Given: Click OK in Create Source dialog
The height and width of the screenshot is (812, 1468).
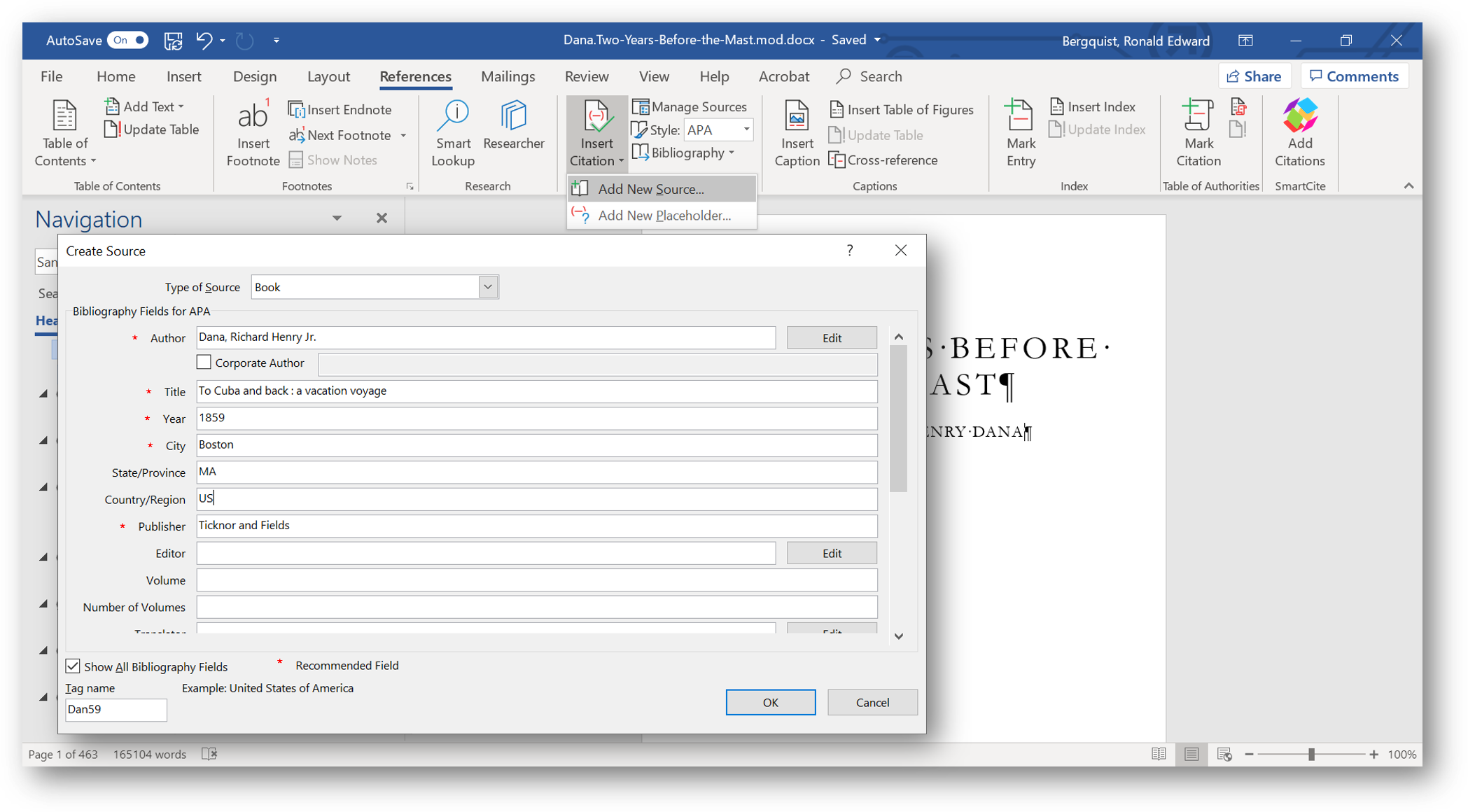Looking at the screenshot, I should 770,702.
